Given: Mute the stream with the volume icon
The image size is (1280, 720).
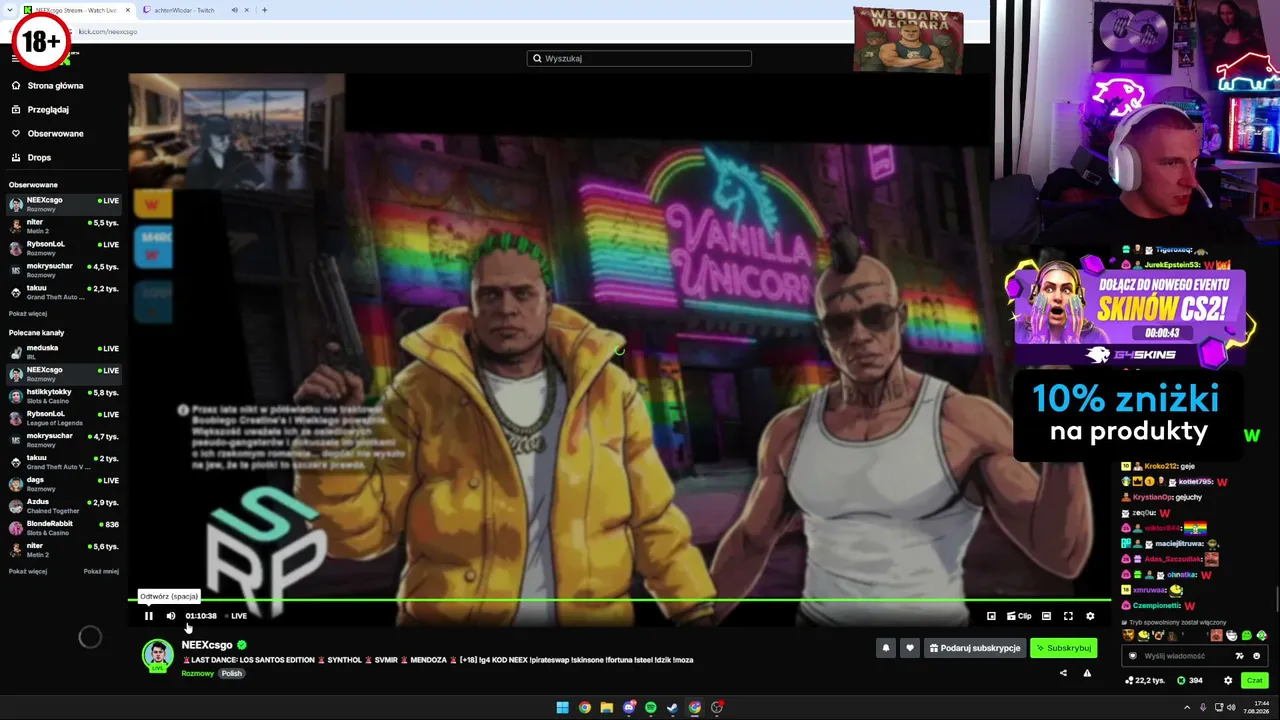Looking at the screenshot, I should tap(171, 616).
